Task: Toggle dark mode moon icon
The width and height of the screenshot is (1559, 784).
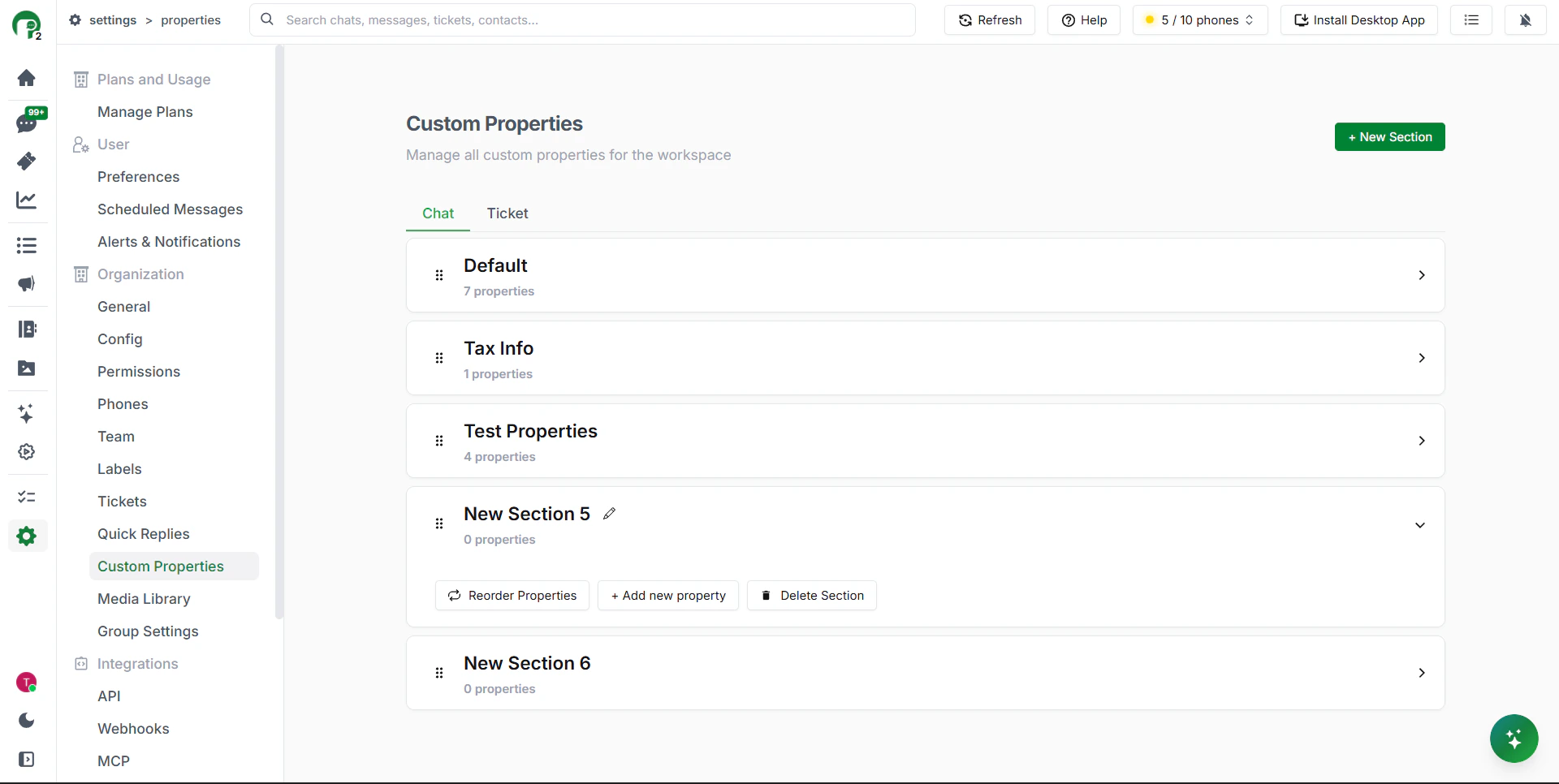Action: 26,721
